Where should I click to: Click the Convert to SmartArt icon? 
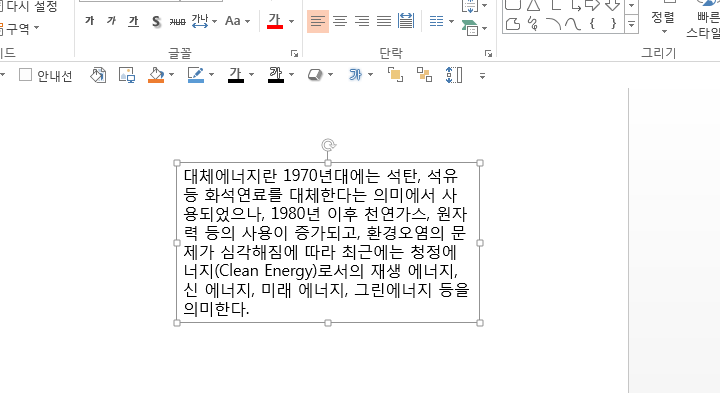(x=469, y=28)
